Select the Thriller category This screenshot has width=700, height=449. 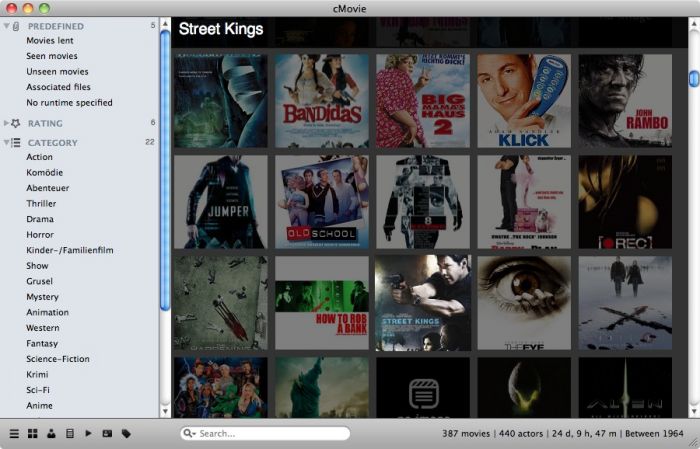41,204
